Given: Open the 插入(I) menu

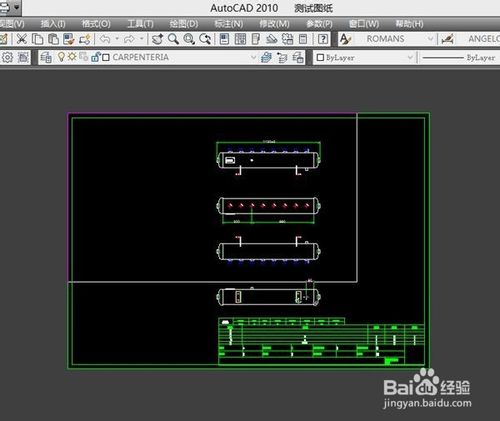Looking at the screenshot, I should tap(53, 24).
